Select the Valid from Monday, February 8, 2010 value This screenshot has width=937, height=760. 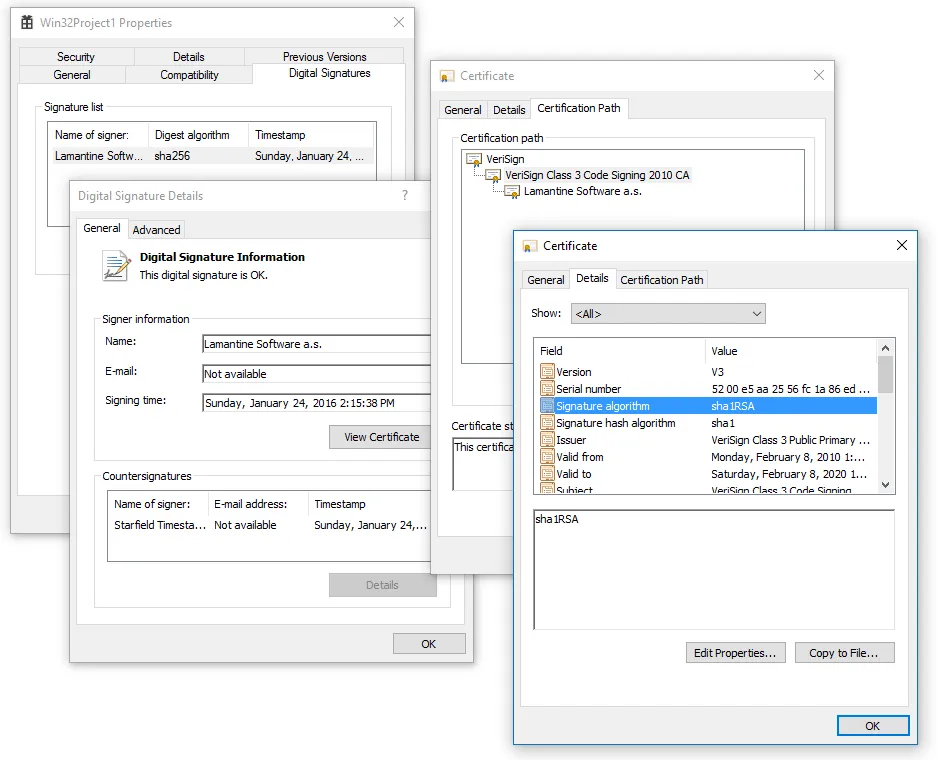788,457
